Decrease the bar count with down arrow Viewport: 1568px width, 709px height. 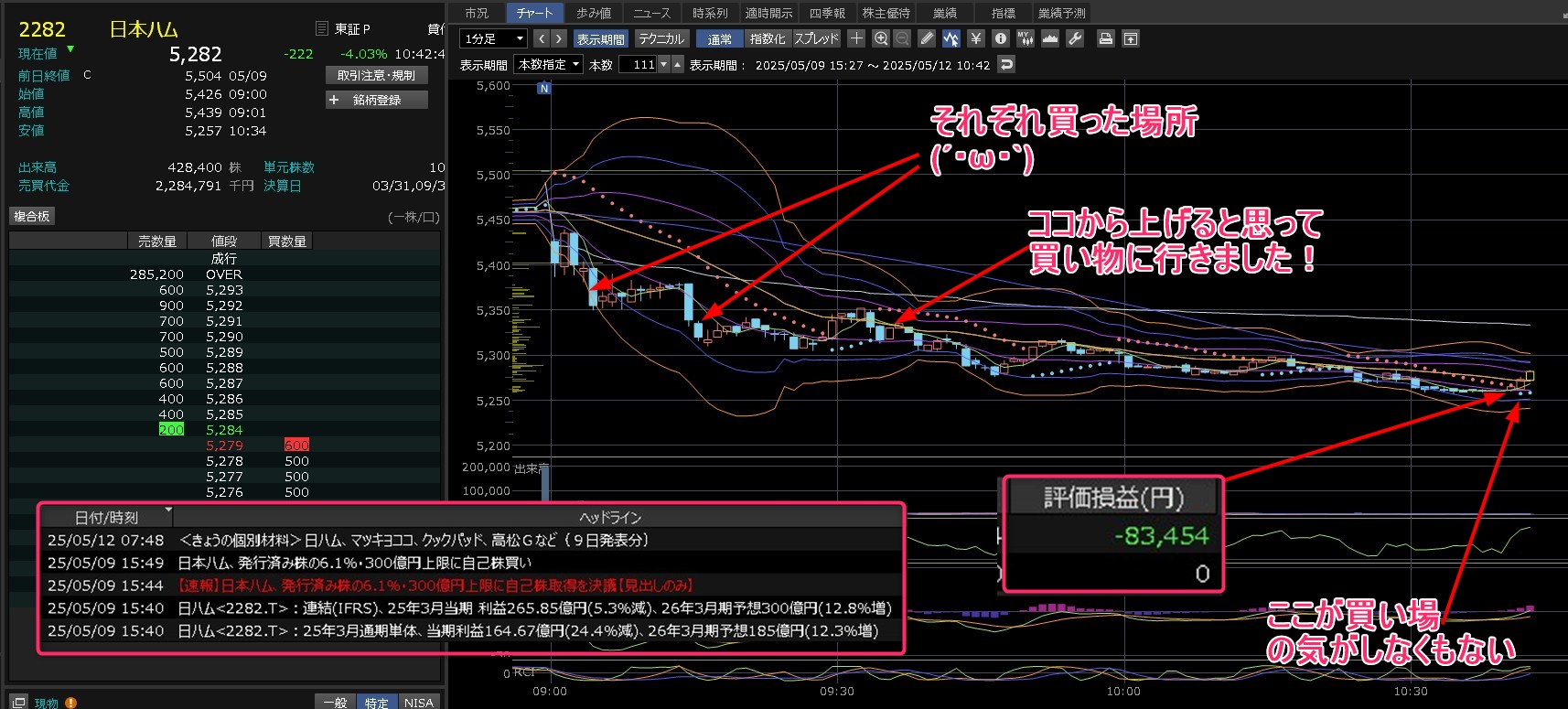click(664, 64)
